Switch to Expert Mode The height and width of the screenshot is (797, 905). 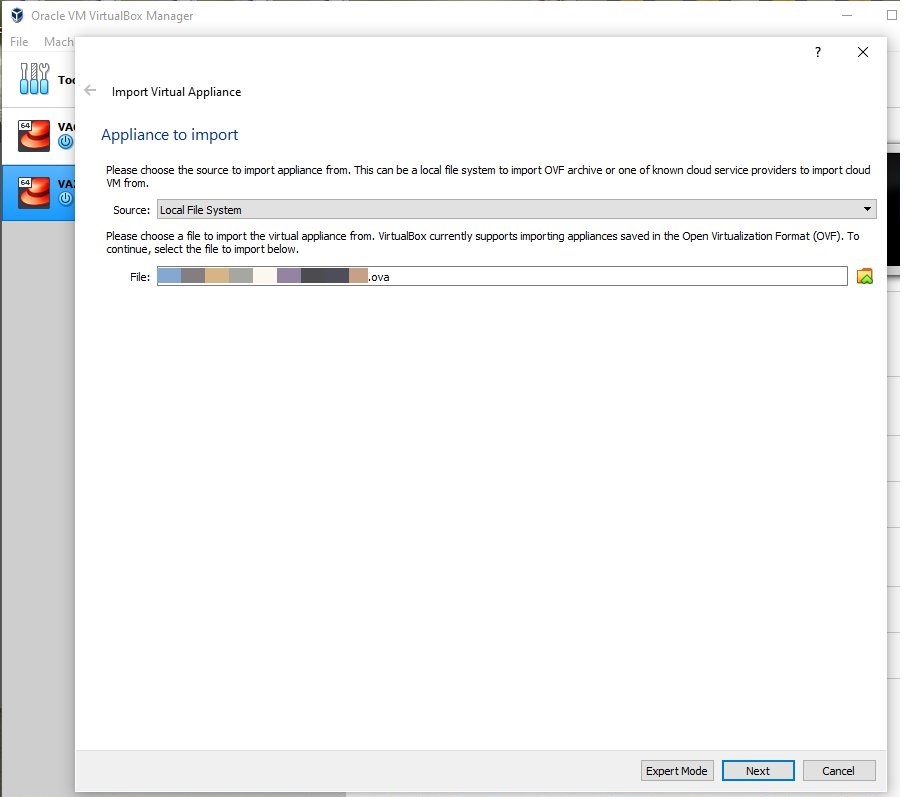(x=677, y=771)
